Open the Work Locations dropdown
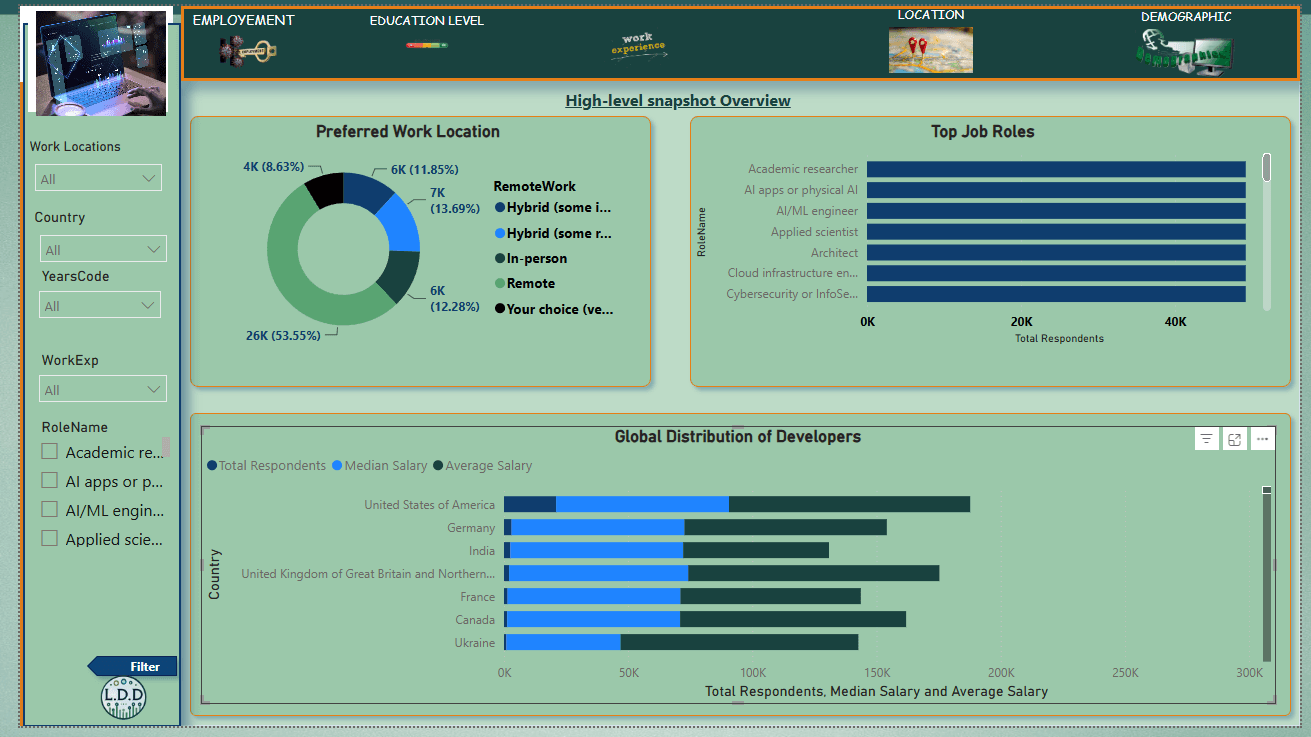 (98, 178)
